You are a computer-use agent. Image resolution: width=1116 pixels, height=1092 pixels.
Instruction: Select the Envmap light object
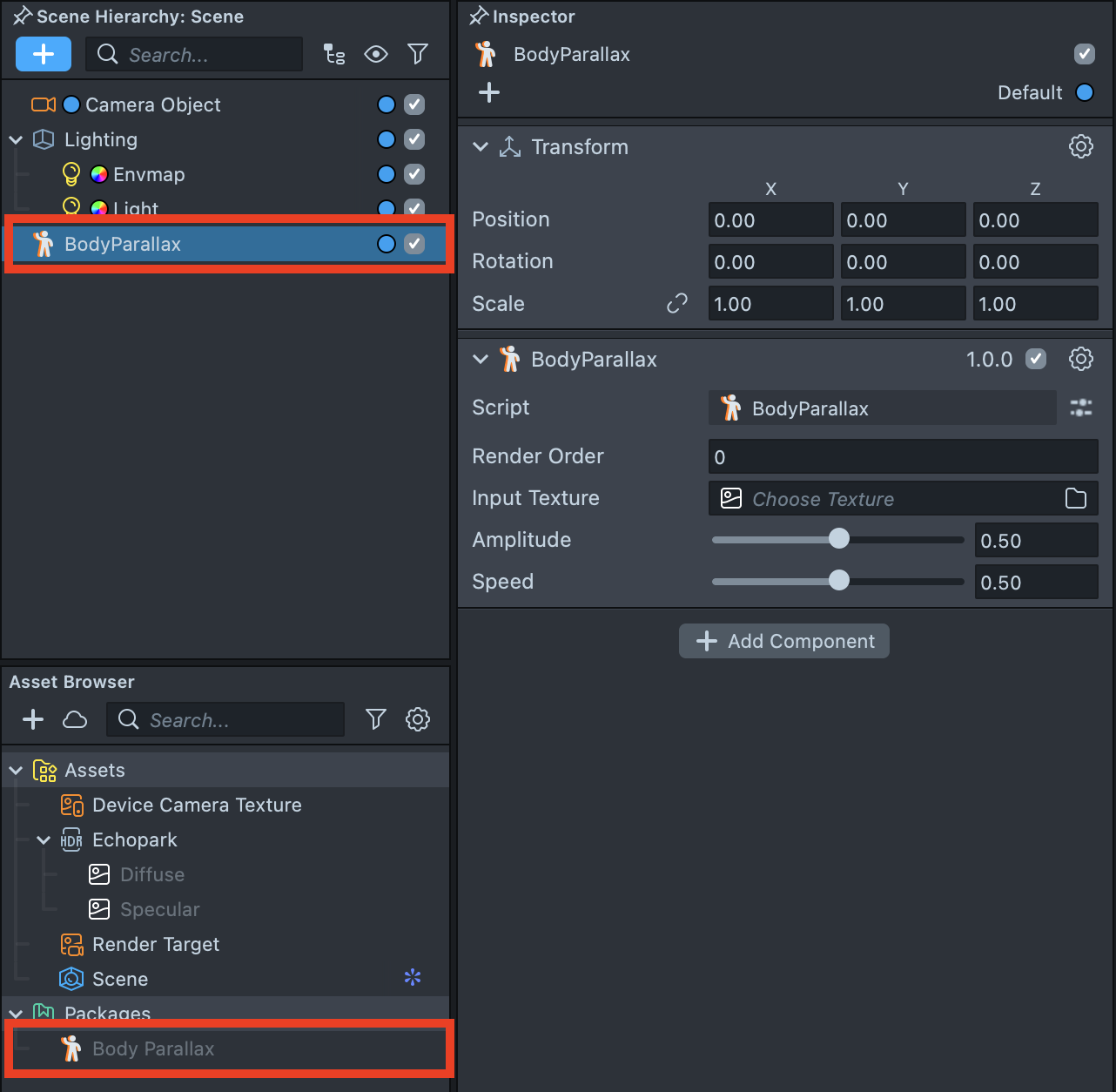(225, 174)
